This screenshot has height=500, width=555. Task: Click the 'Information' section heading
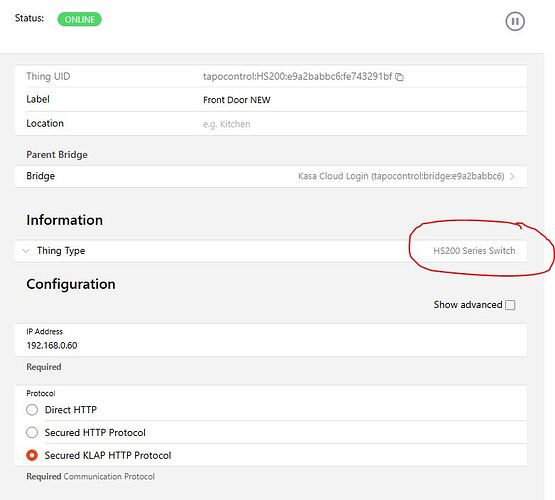[x=64, y=220]
